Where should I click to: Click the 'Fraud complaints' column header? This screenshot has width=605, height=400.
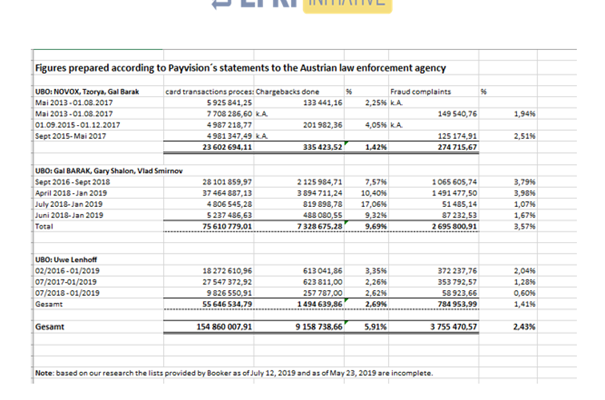click(x=421, y=92)
